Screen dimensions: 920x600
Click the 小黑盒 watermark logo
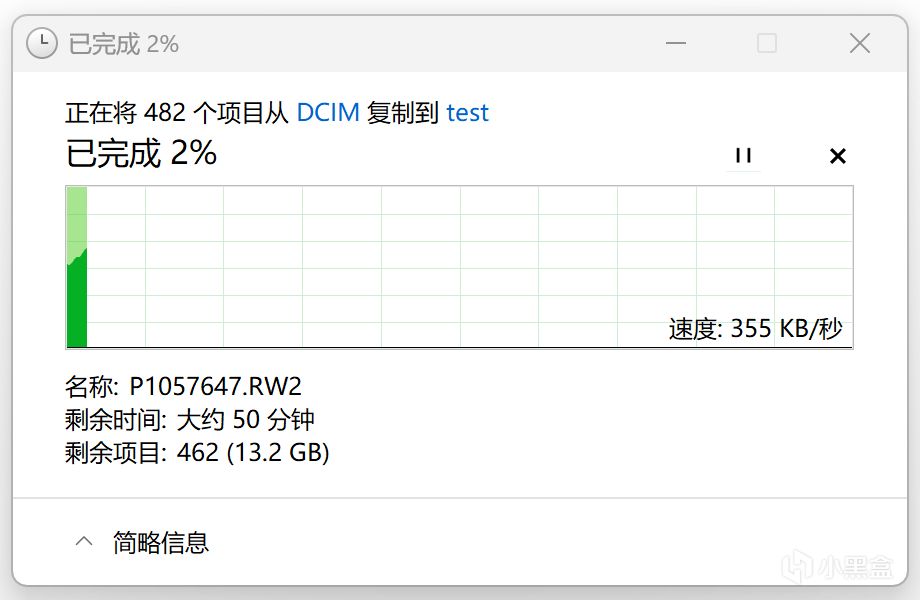838,567
